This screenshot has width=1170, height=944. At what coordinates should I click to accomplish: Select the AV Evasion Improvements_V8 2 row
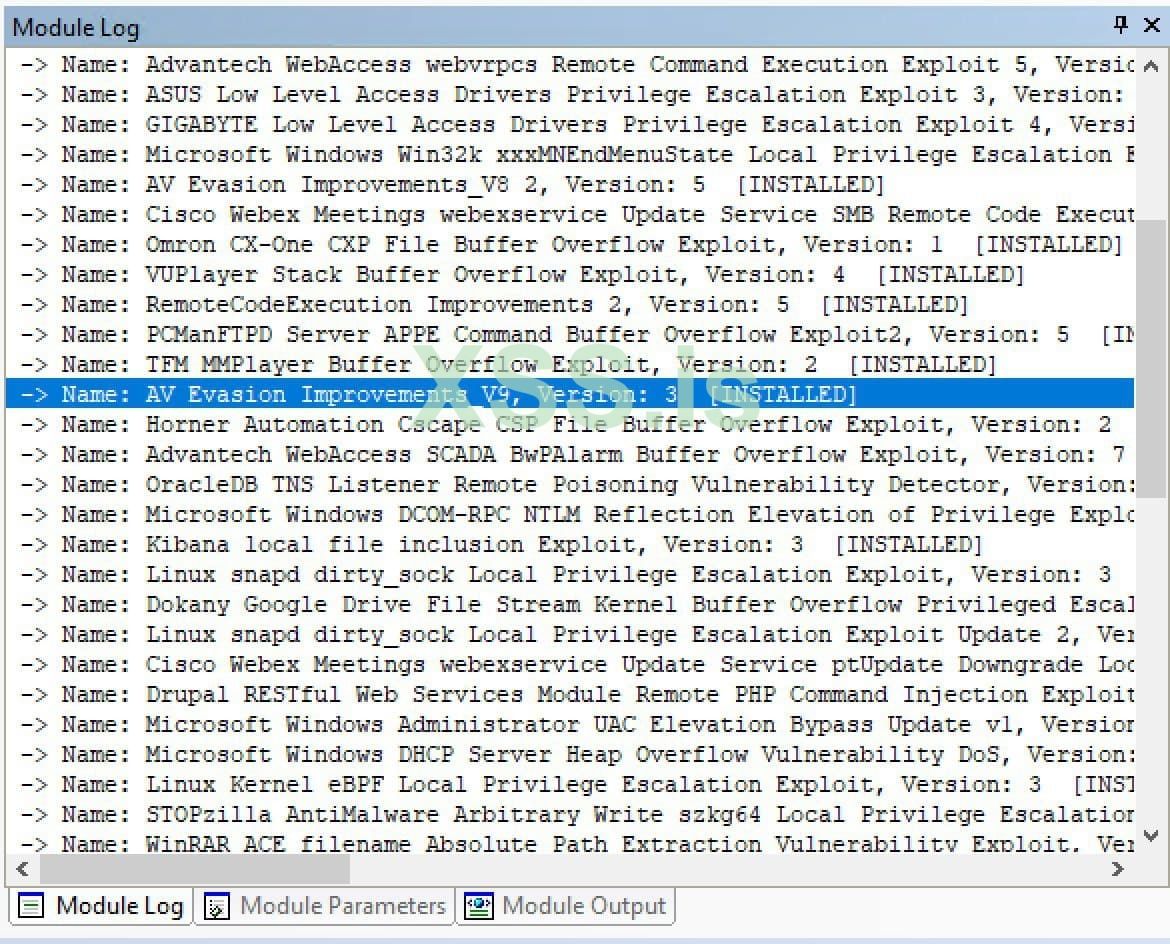[570, 184]
